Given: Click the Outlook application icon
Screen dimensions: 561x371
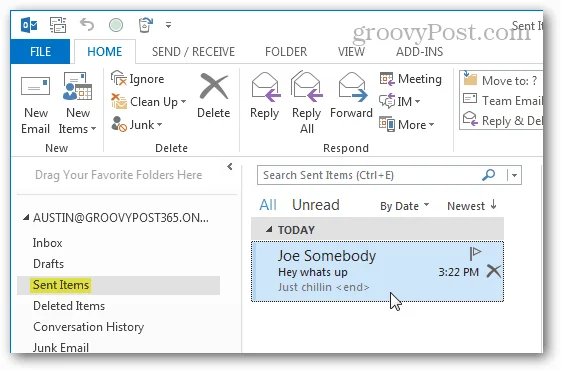Looking at the screenshot, I should [x=29, y=25].
